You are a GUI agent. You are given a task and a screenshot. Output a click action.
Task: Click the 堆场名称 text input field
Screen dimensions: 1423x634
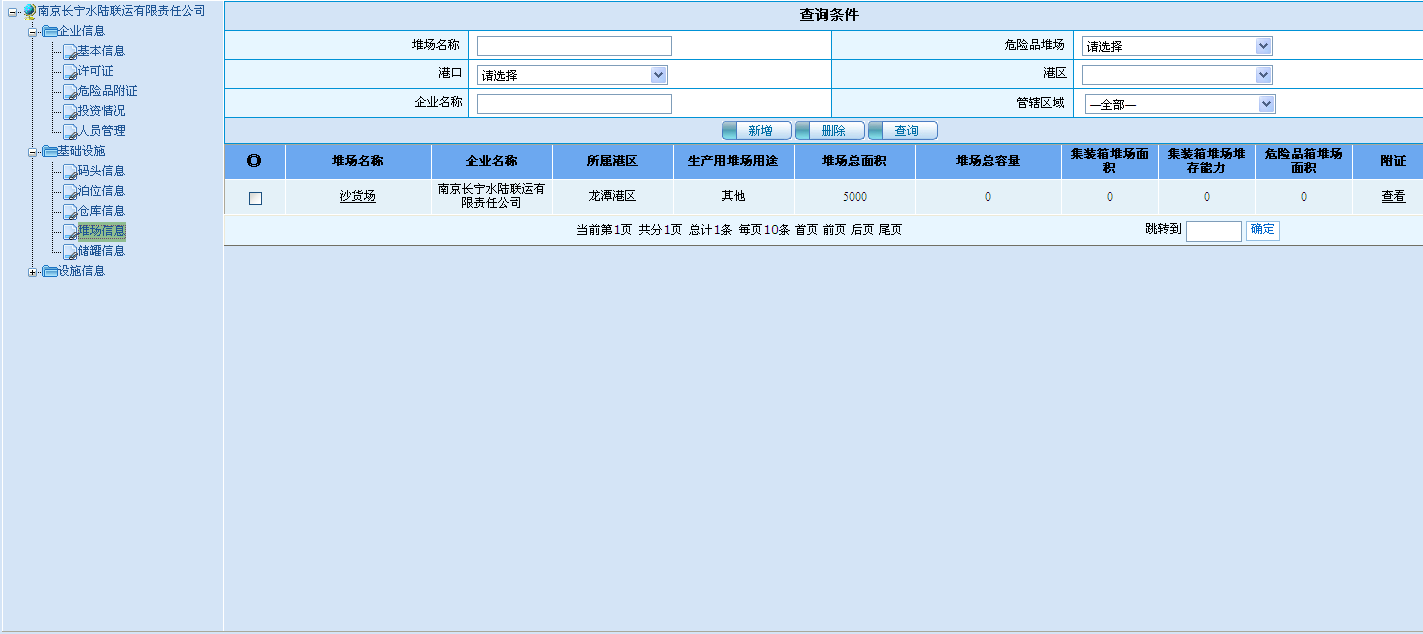point(574,46)
